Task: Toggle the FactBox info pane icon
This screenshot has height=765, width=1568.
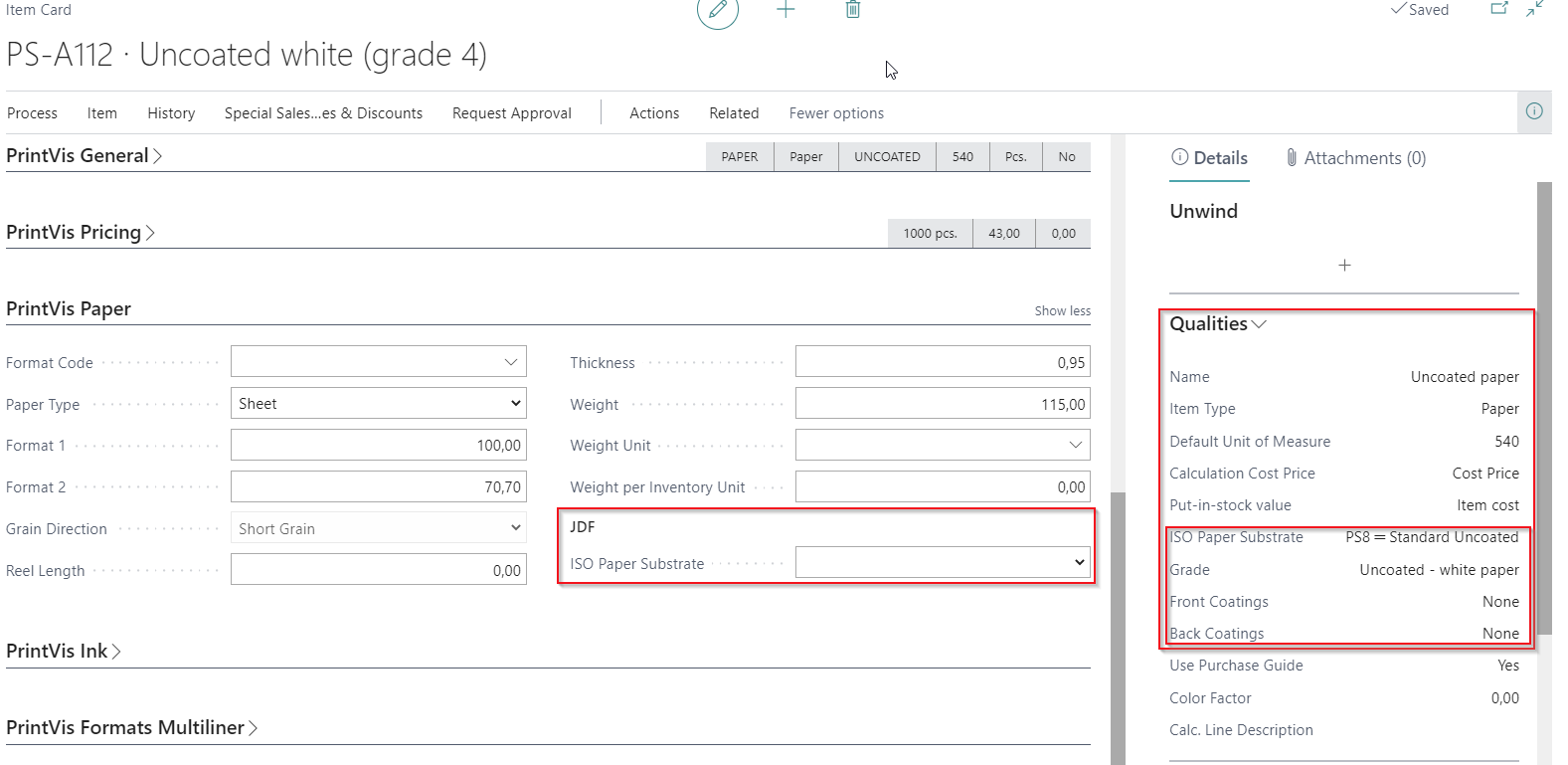Action: tap(1534, 111)
